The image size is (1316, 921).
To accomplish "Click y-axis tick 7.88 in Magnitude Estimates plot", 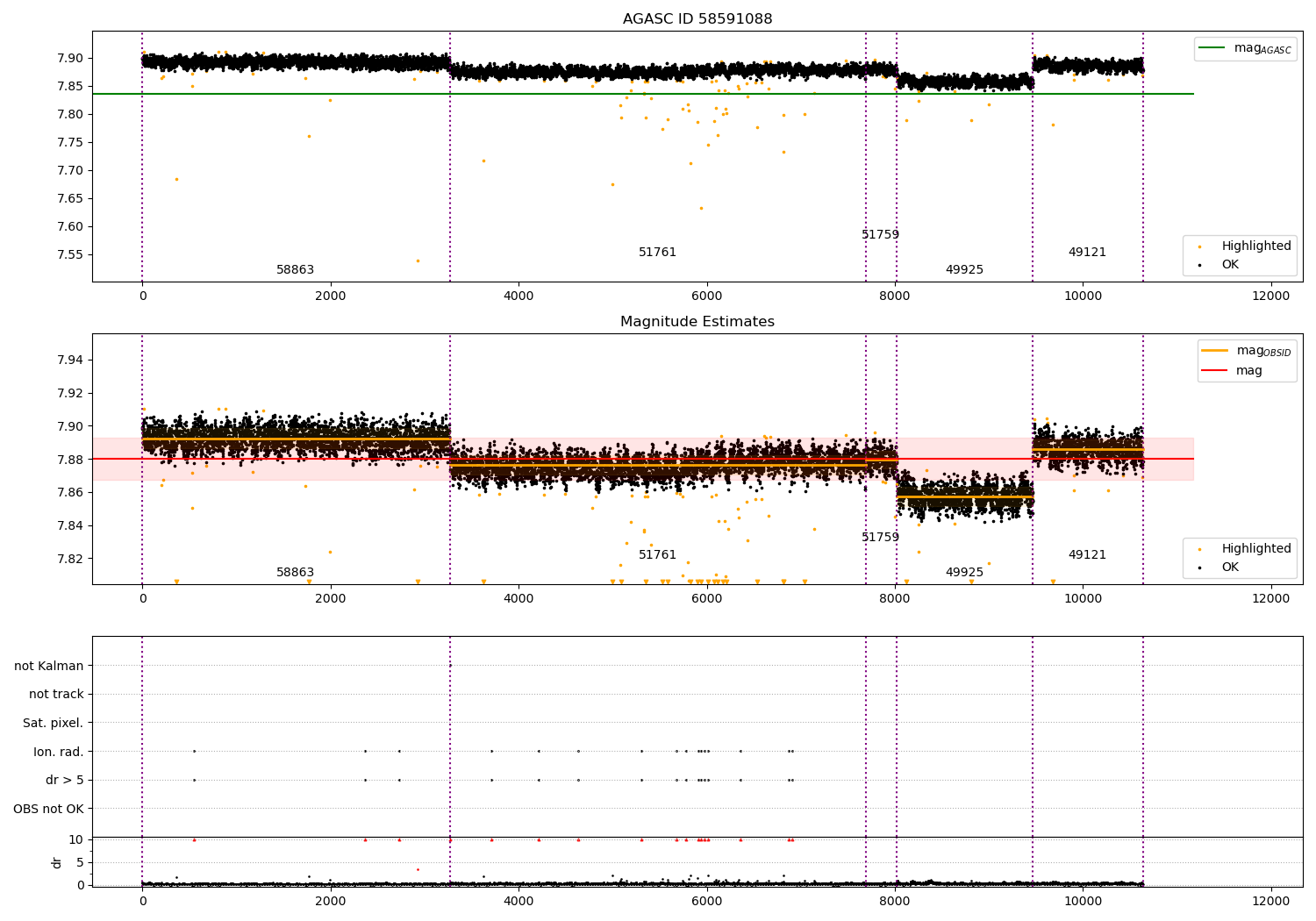I will pos(70,460).
